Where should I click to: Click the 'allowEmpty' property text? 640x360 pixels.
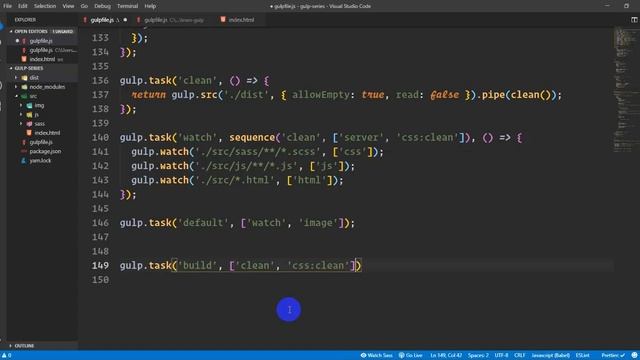[x=320, y=95]
